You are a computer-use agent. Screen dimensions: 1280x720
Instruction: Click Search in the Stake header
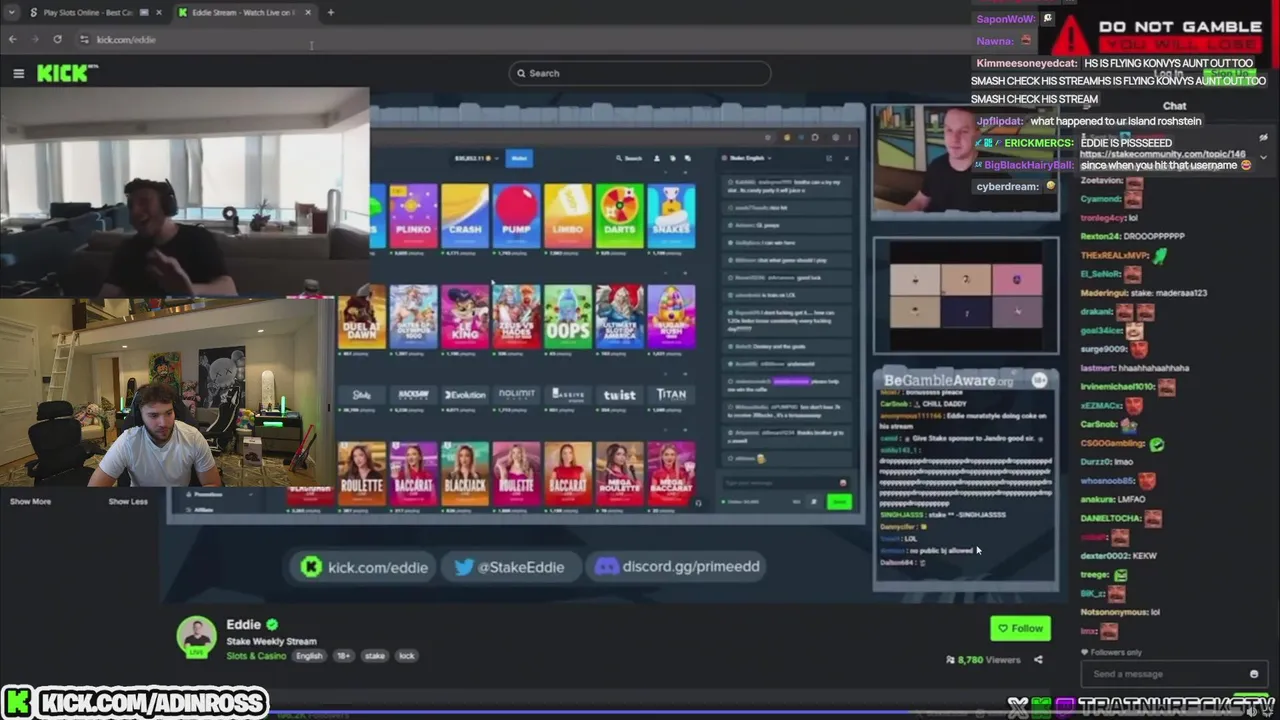[x=630, y=158]
